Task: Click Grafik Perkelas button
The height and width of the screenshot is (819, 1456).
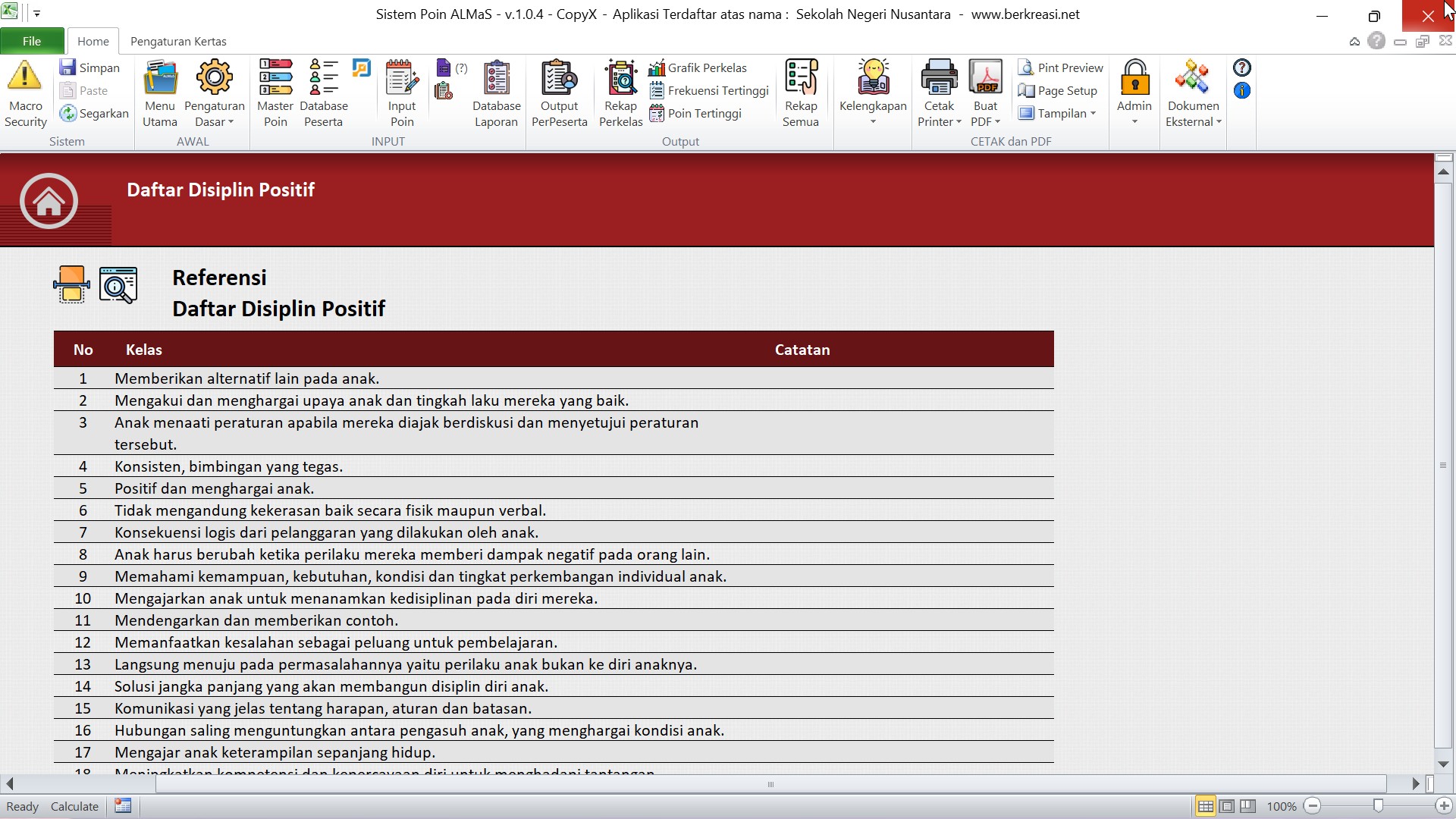Action: (x=698, y=67)
